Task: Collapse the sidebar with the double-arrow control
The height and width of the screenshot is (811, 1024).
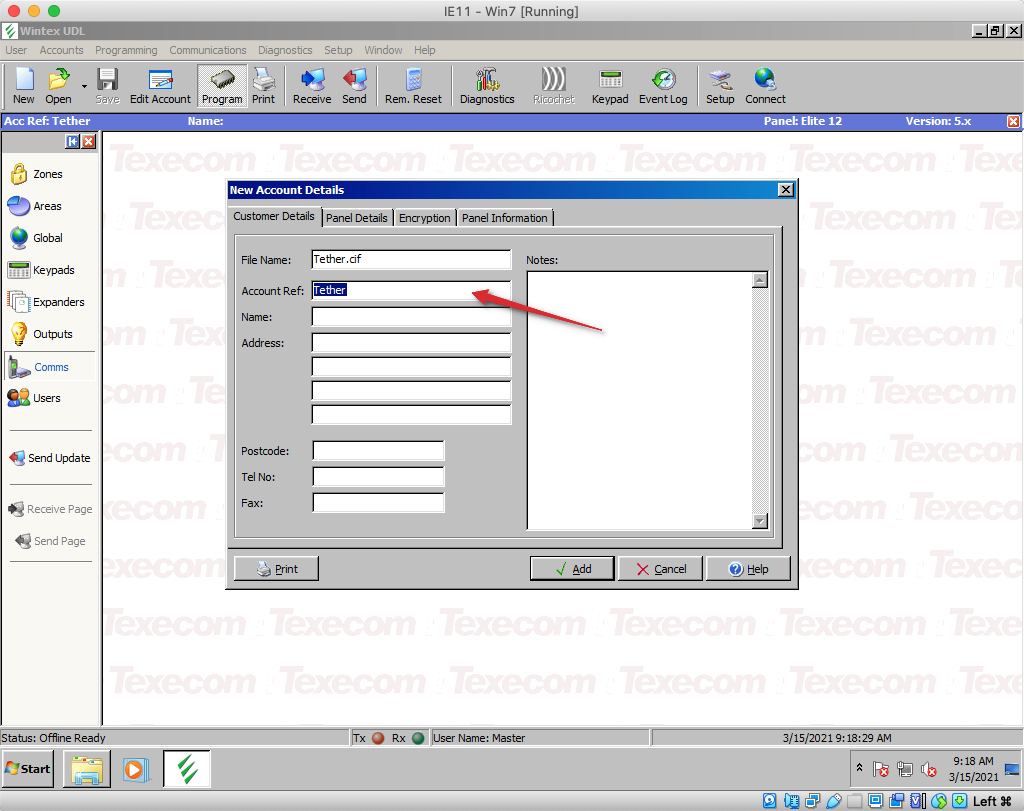Action: 70,141
